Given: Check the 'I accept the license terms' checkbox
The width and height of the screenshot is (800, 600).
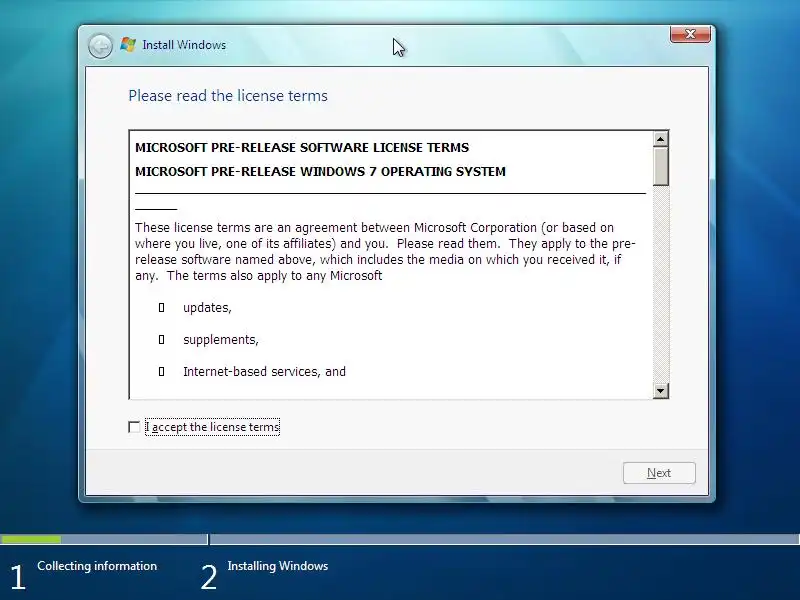Looking at the screenshot, I should point(134,427).
